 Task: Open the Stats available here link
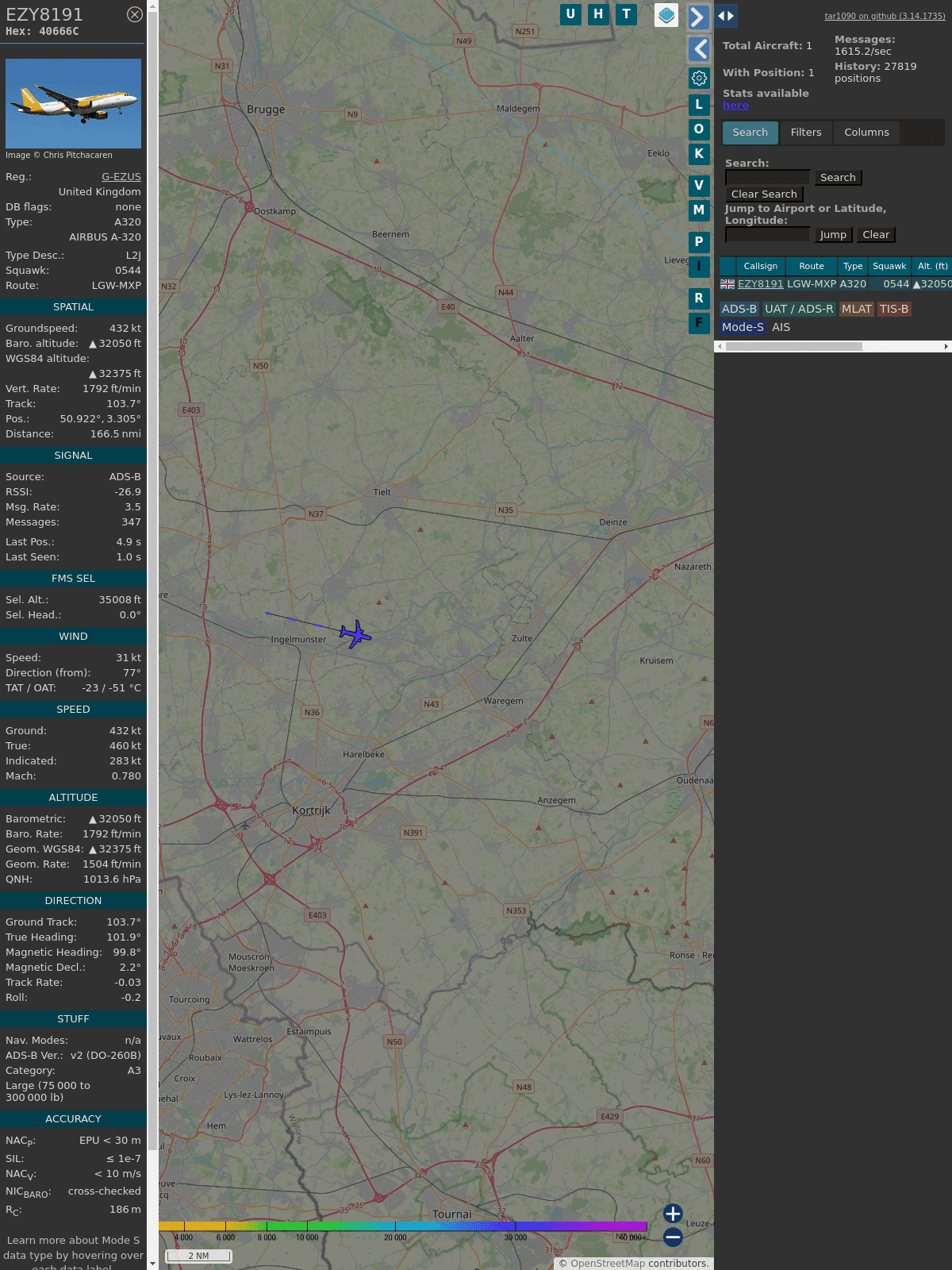point(735,105)
